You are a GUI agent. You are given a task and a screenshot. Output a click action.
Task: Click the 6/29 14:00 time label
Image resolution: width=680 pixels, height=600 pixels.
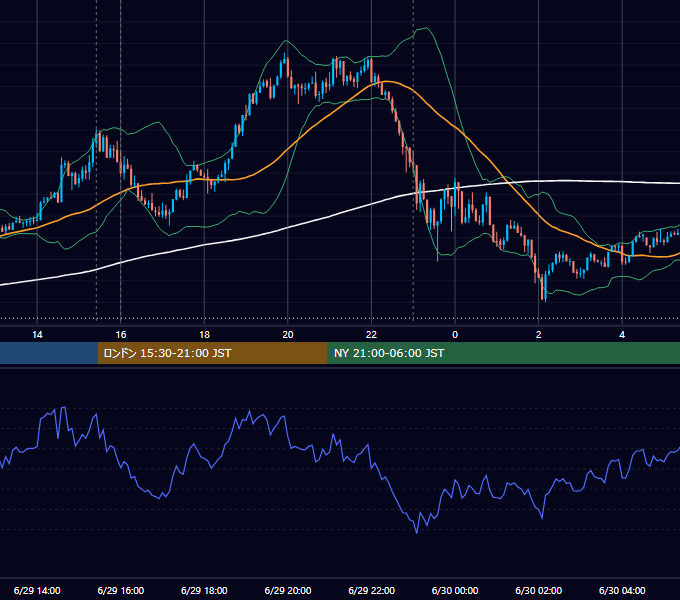[x=37, y=590]
